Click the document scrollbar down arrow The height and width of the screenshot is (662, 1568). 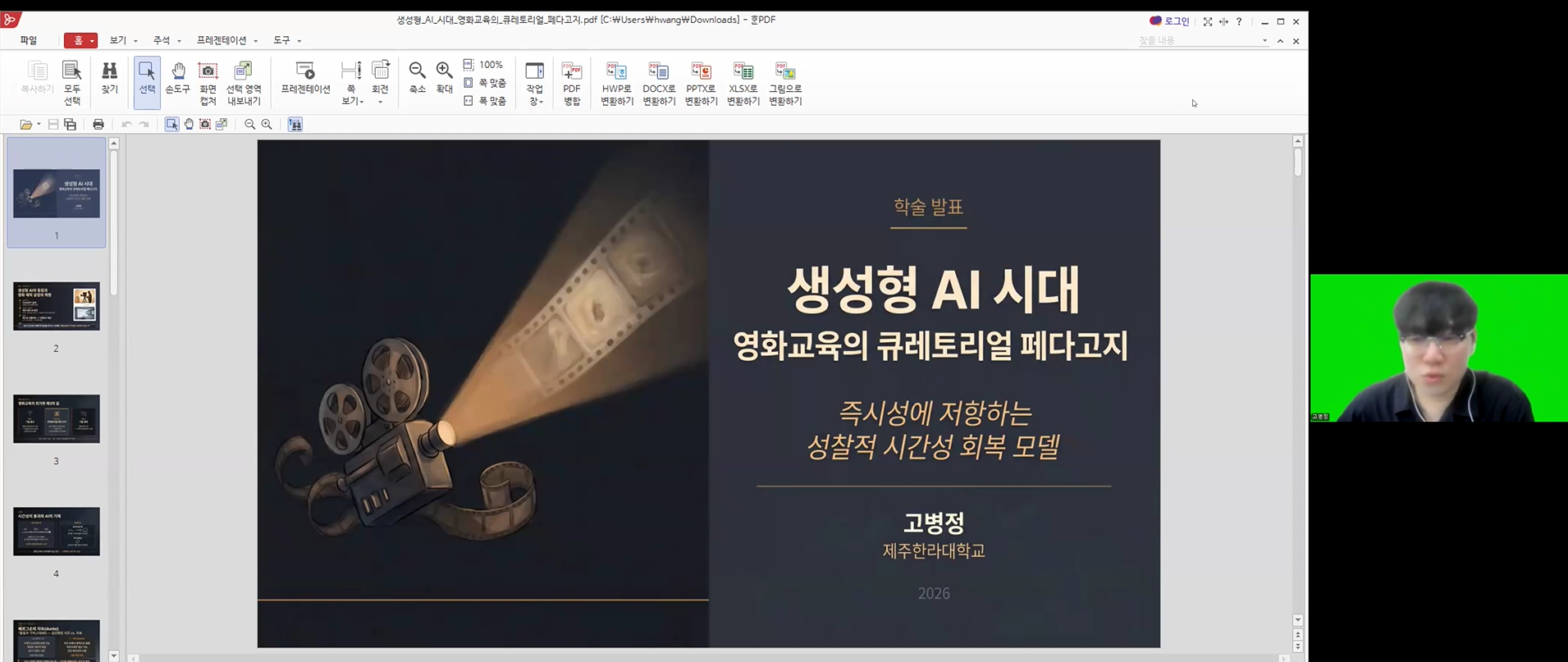click(x=1297, y=620)
